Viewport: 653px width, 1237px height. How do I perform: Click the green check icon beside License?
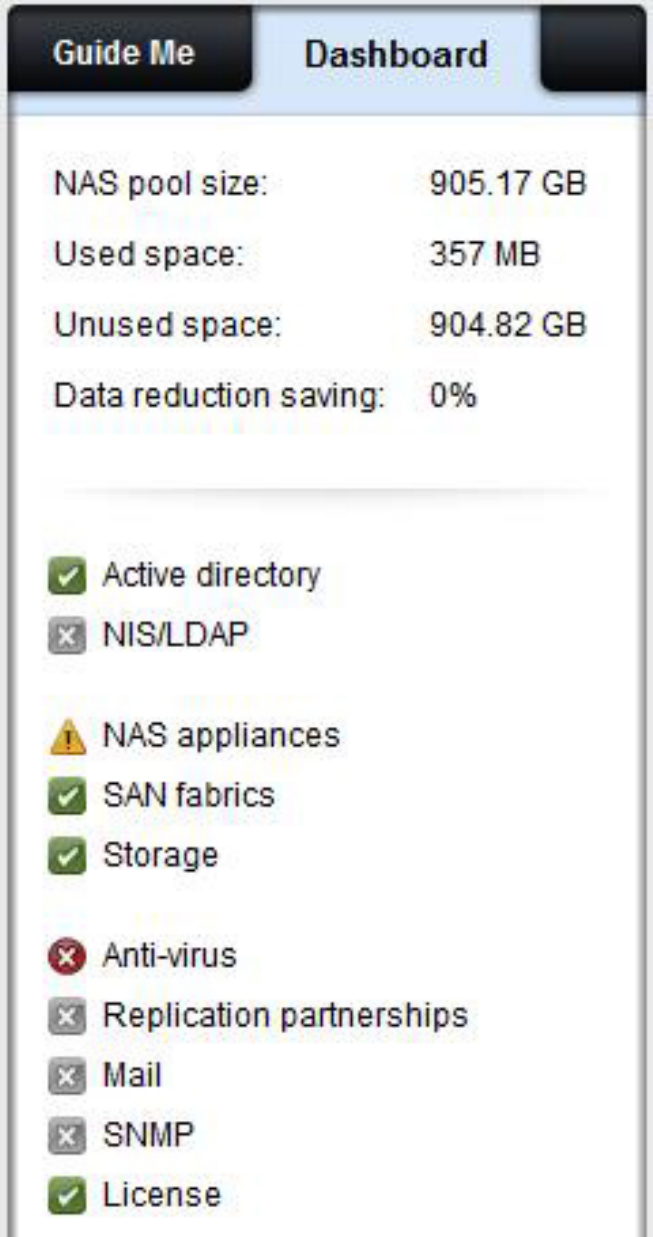click(x=66, y=1198)
